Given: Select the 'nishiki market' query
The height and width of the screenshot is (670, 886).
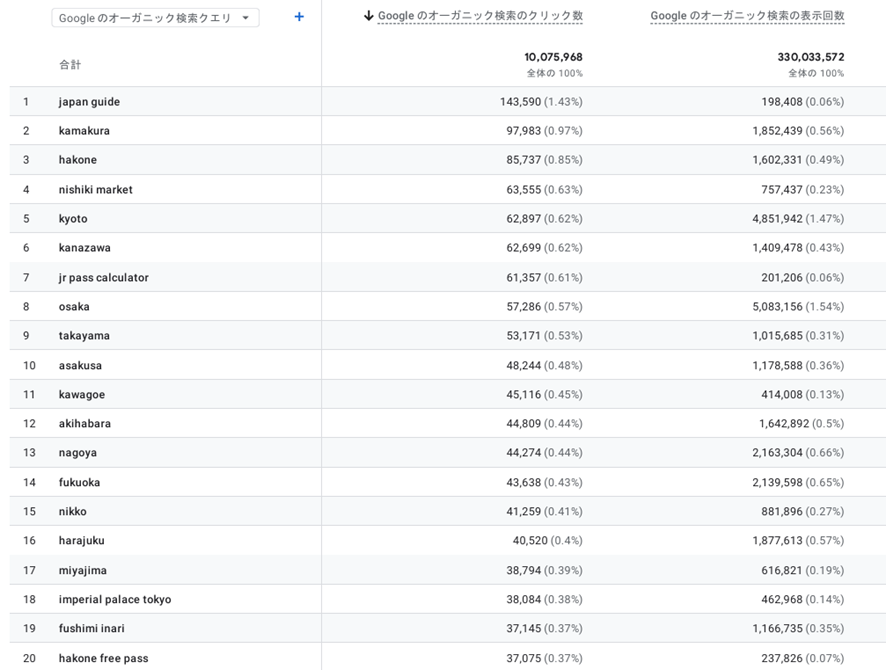Looking at the screenshot, I should tap(95, 190).
